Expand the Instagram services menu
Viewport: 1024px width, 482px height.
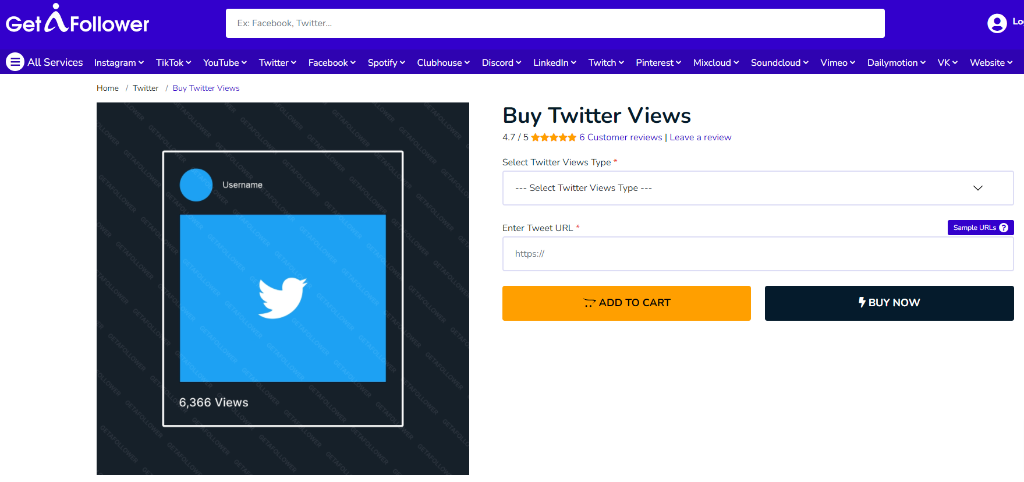(x=119, y=63)
